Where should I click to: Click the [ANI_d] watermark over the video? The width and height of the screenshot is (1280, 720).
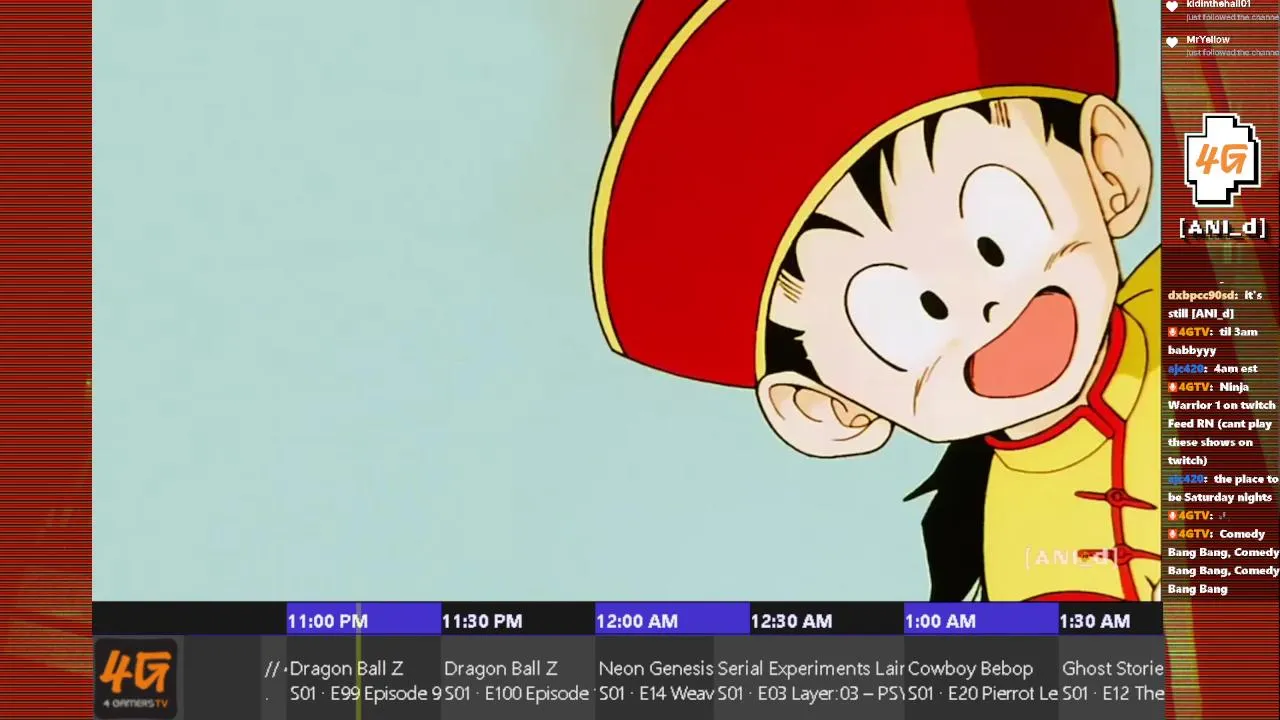click(x=1072, y=557)
